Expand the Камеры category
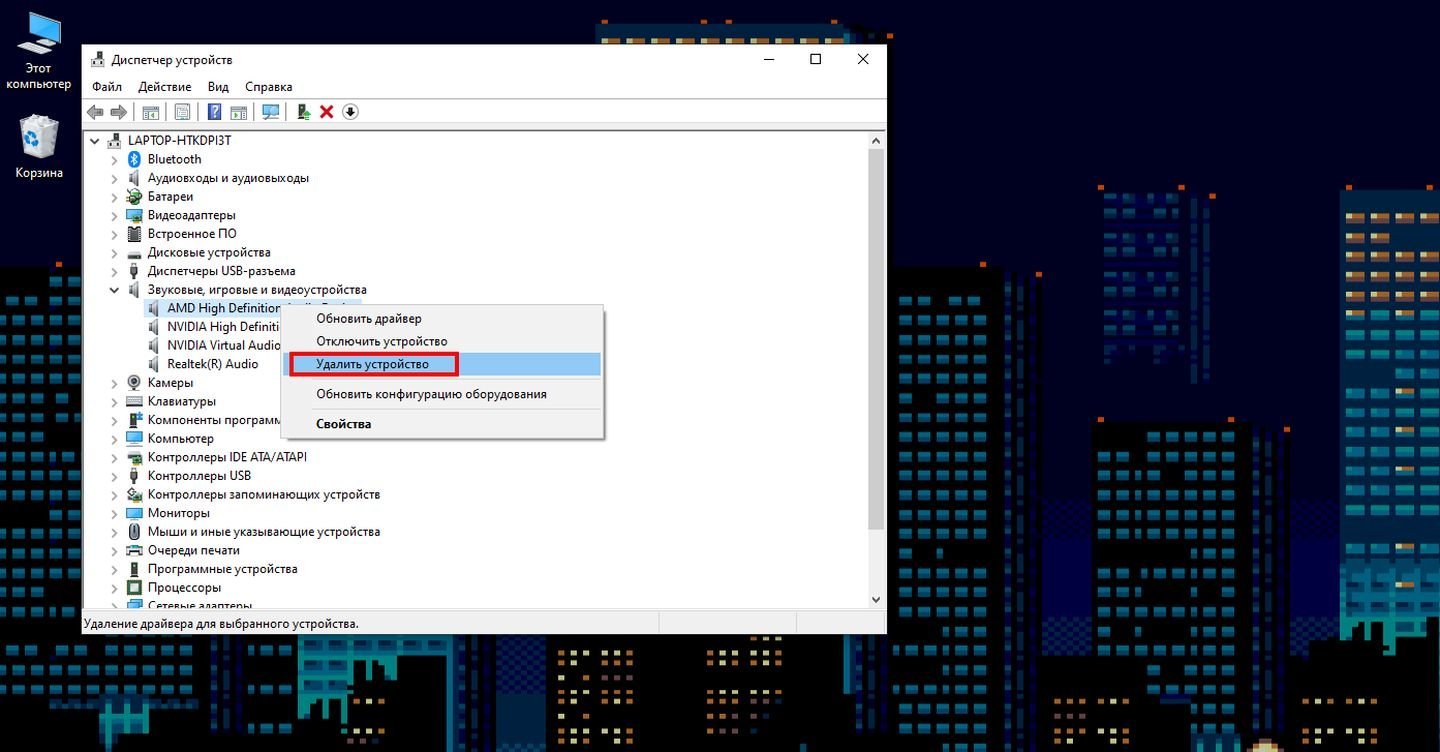The width and height of the screenshot is (1440, 752). pos(115,383)
